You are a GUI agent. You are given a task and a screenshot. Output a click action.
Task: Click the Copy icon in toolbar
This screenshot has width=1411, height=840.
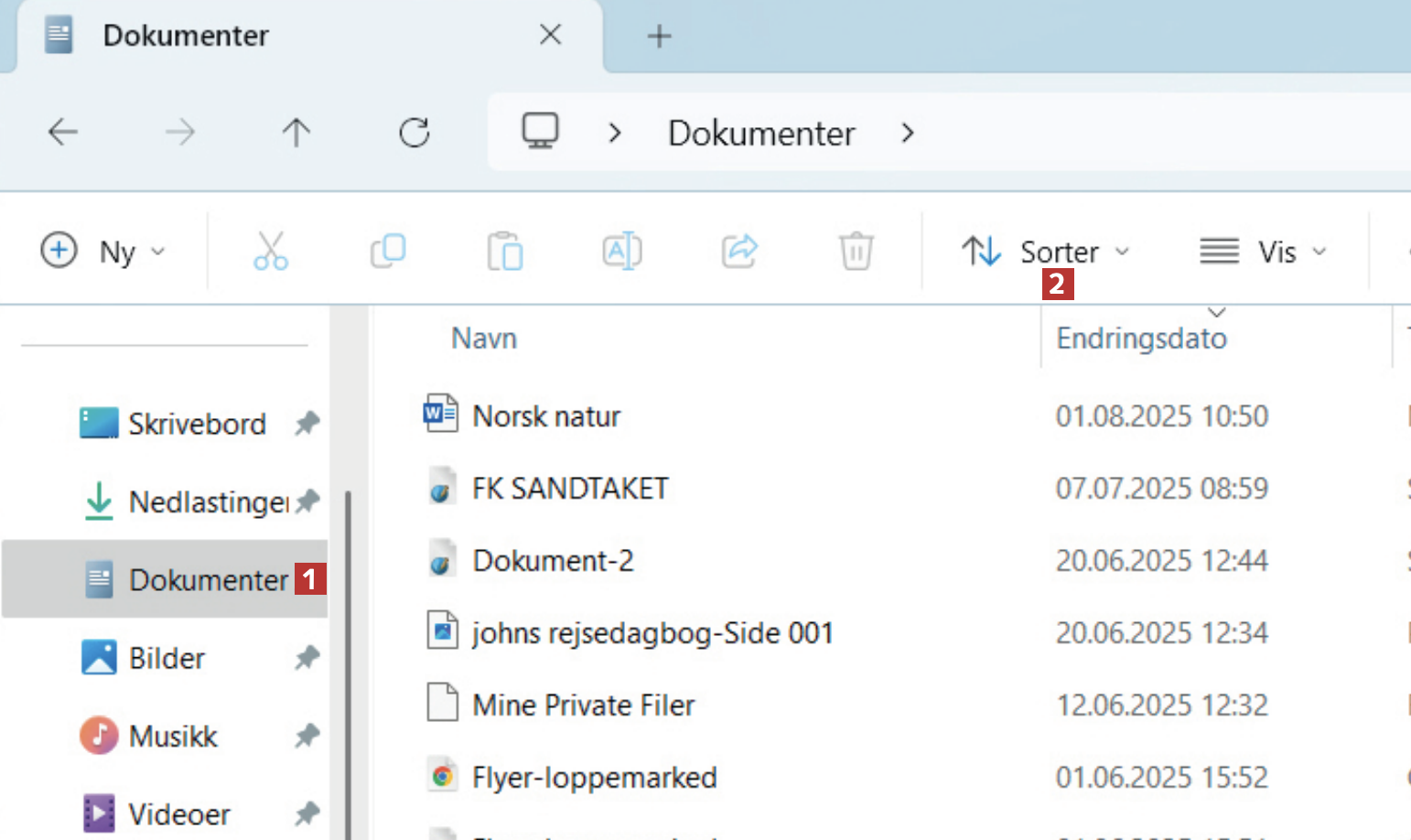tap(388, 251)
